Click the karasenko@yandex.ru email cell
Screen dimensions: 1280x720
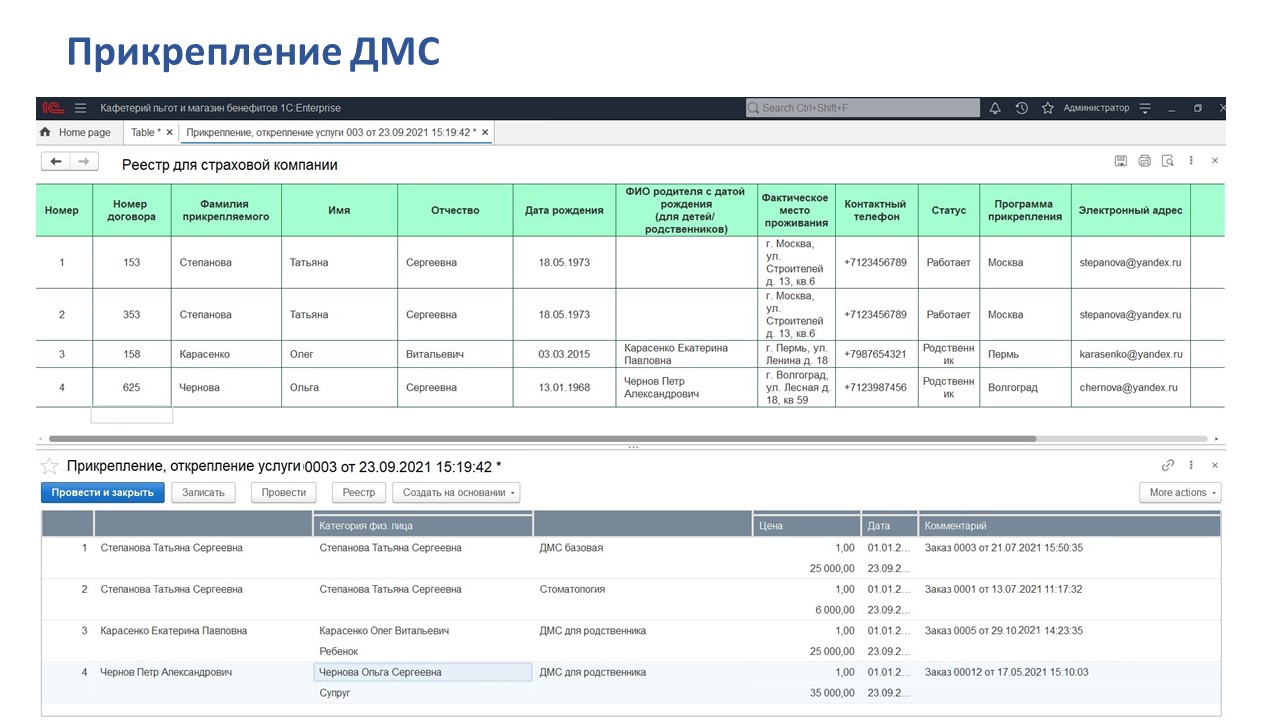[x=1130, y=354]
